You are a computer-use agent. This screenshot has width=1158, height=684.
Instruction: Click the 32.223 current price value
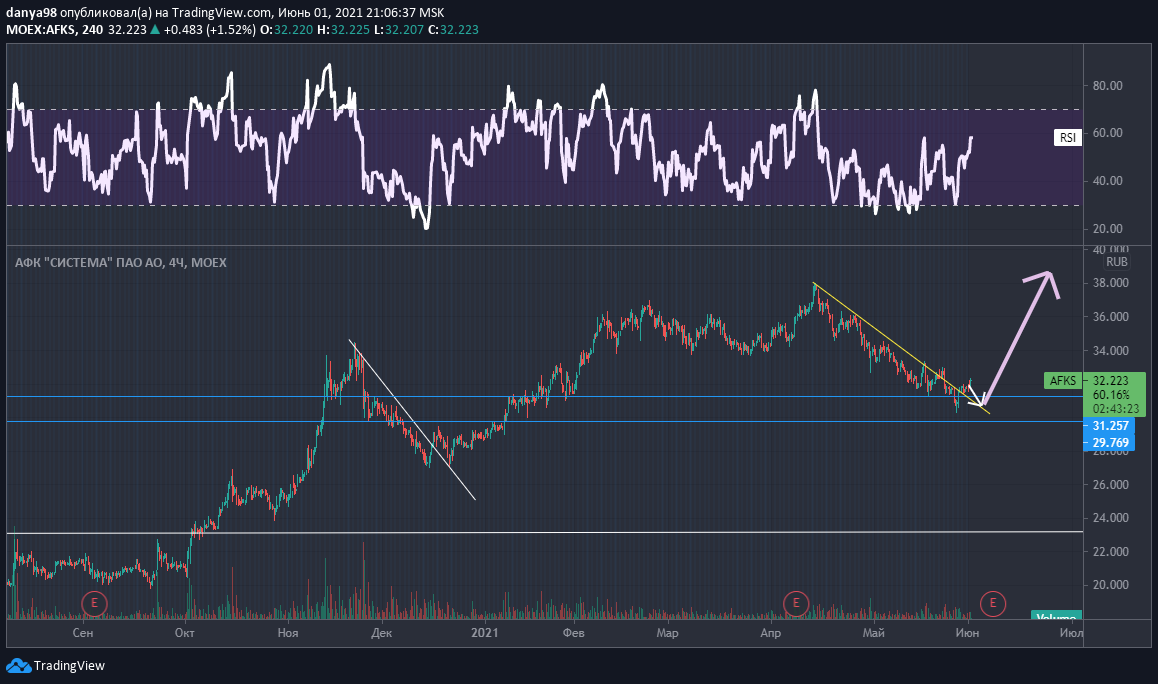[1111, 380]
